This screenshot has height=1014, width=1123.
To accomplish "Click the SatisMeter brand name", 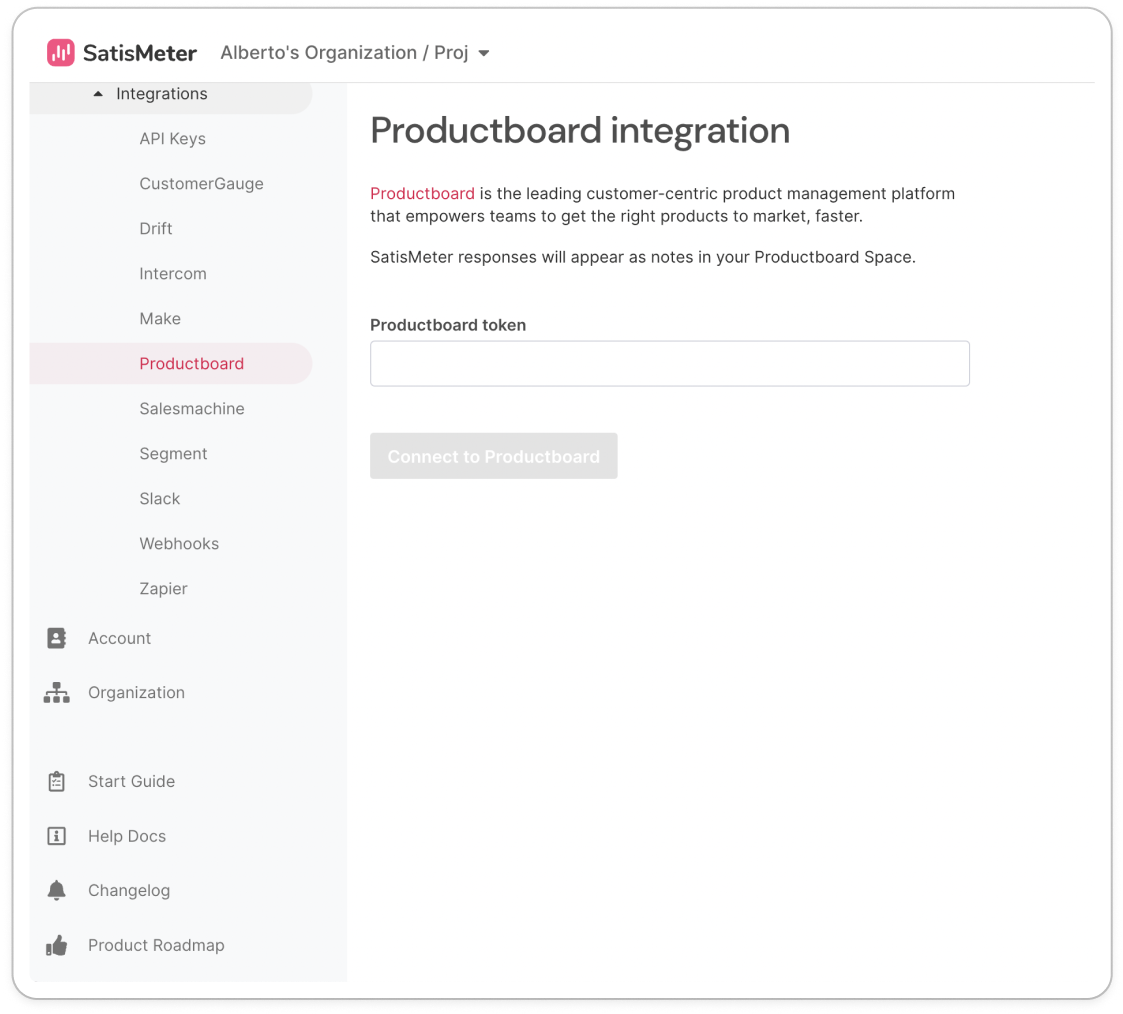I will coord(140,53).
